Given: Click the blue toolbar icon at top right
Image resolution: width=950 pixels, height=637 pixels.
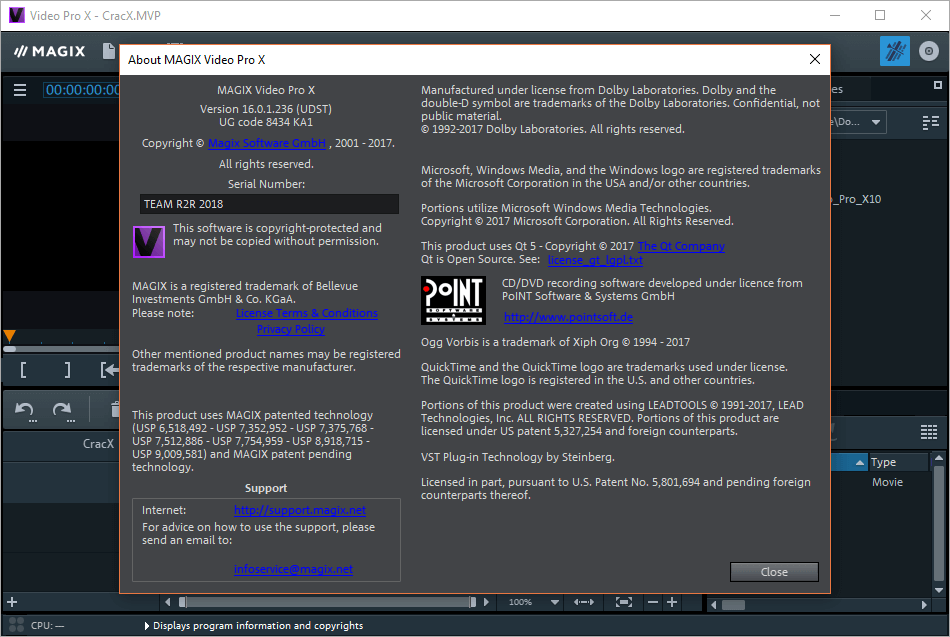Looking at the screenshot, I should pyautogui.click(x=894, y=52).
